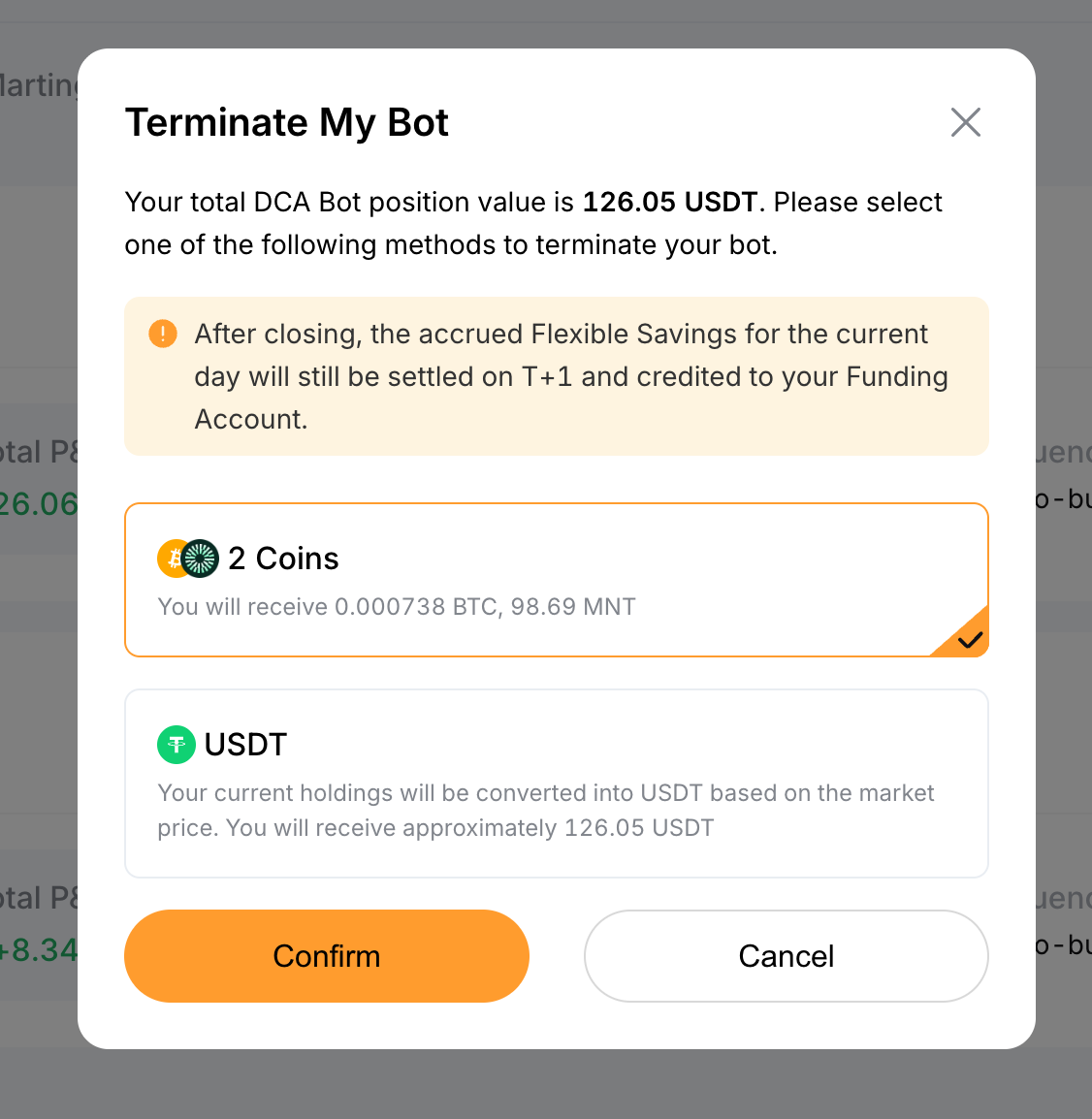Image resolution: width=1092 pixels, height=1119 pixels.
Task: Select the USDT conversion option
Action: click(556, 783)
